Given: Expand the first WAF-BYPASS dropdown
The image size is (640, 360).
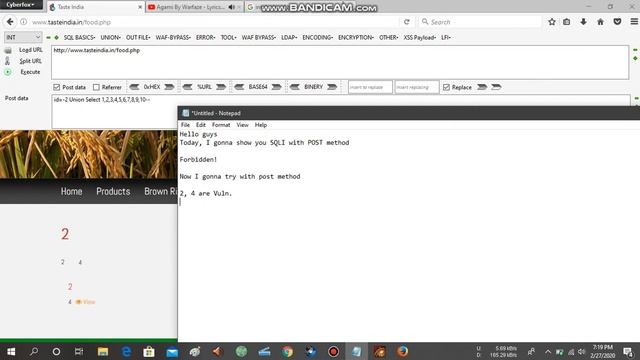Looking at the screenshot, I should (x=173, y=37).
